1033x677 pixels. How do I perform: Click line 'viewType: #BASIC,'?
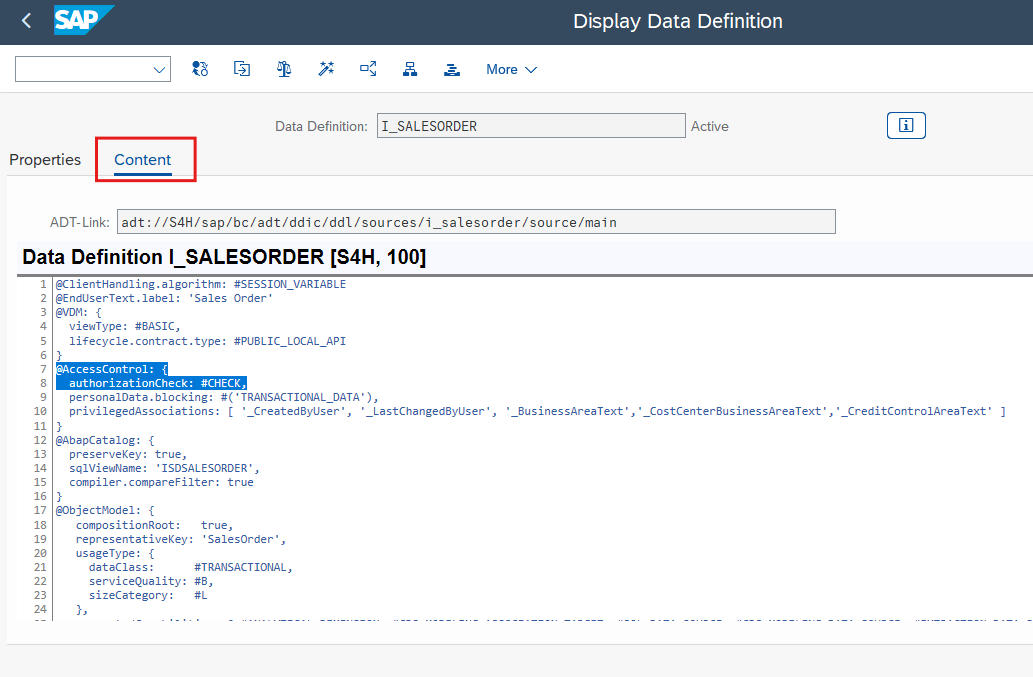125,326
